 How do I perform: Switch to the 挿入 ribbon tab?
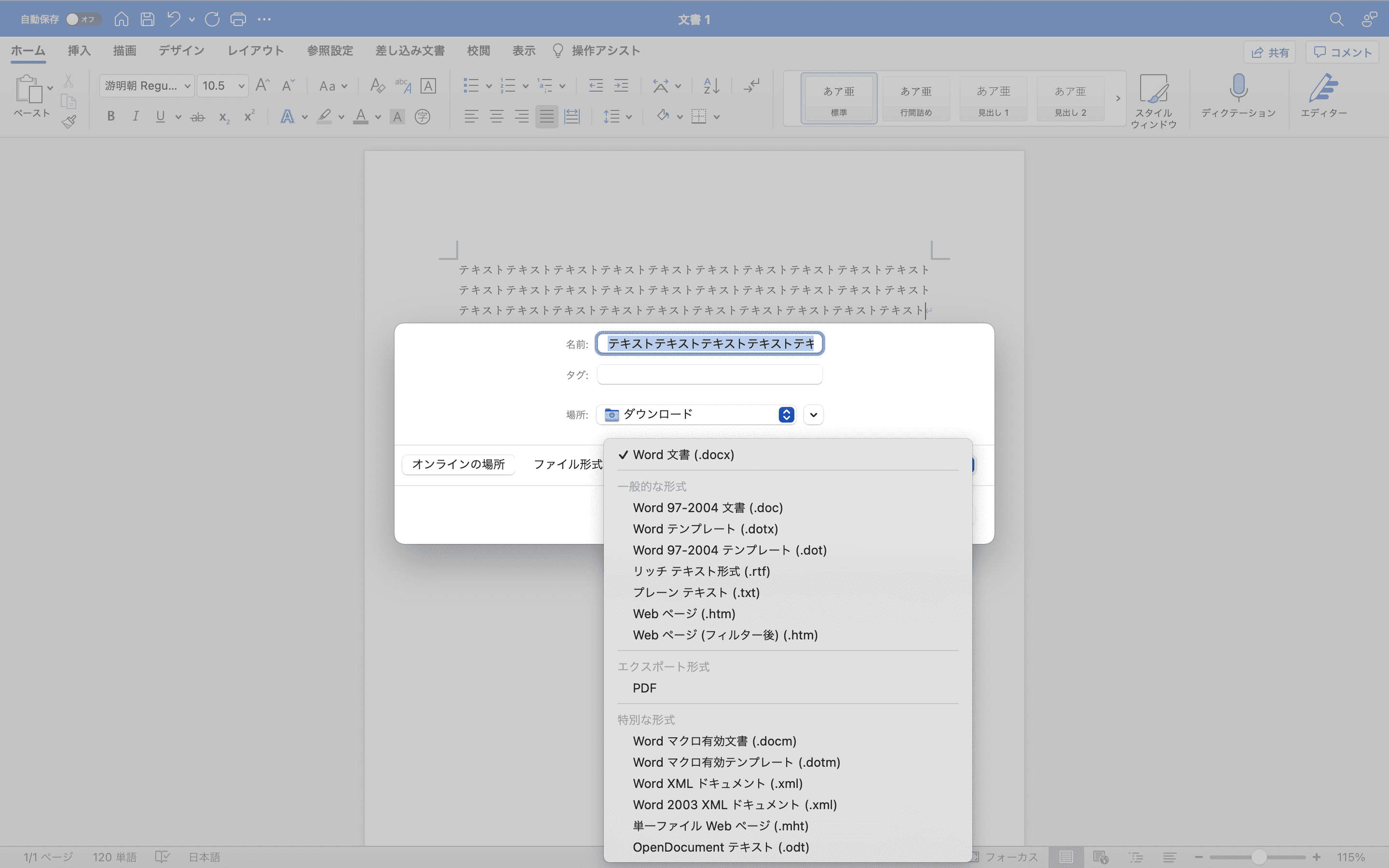pos(79,51)
